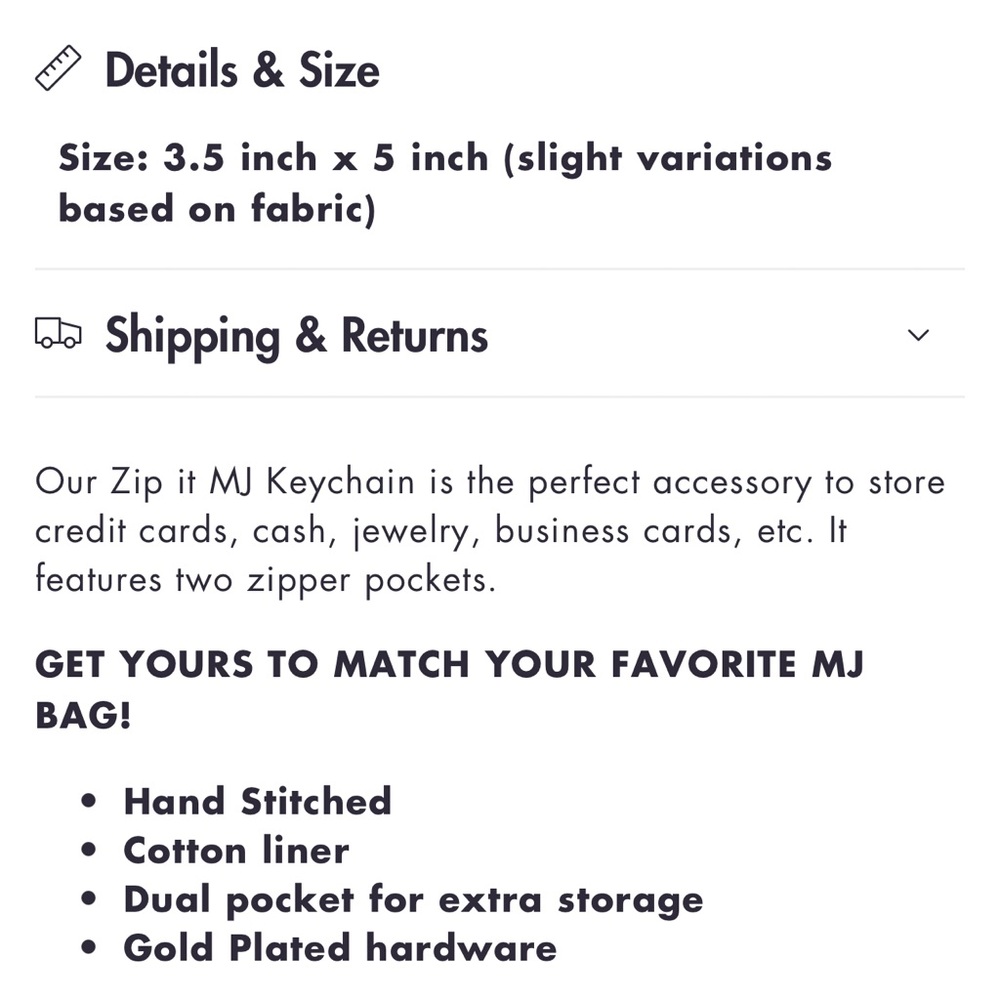This screenshot has height=1000, width=1000.
Task: Select 'Dual pocket for extra storage' item
Action: (x=413, y=899)
